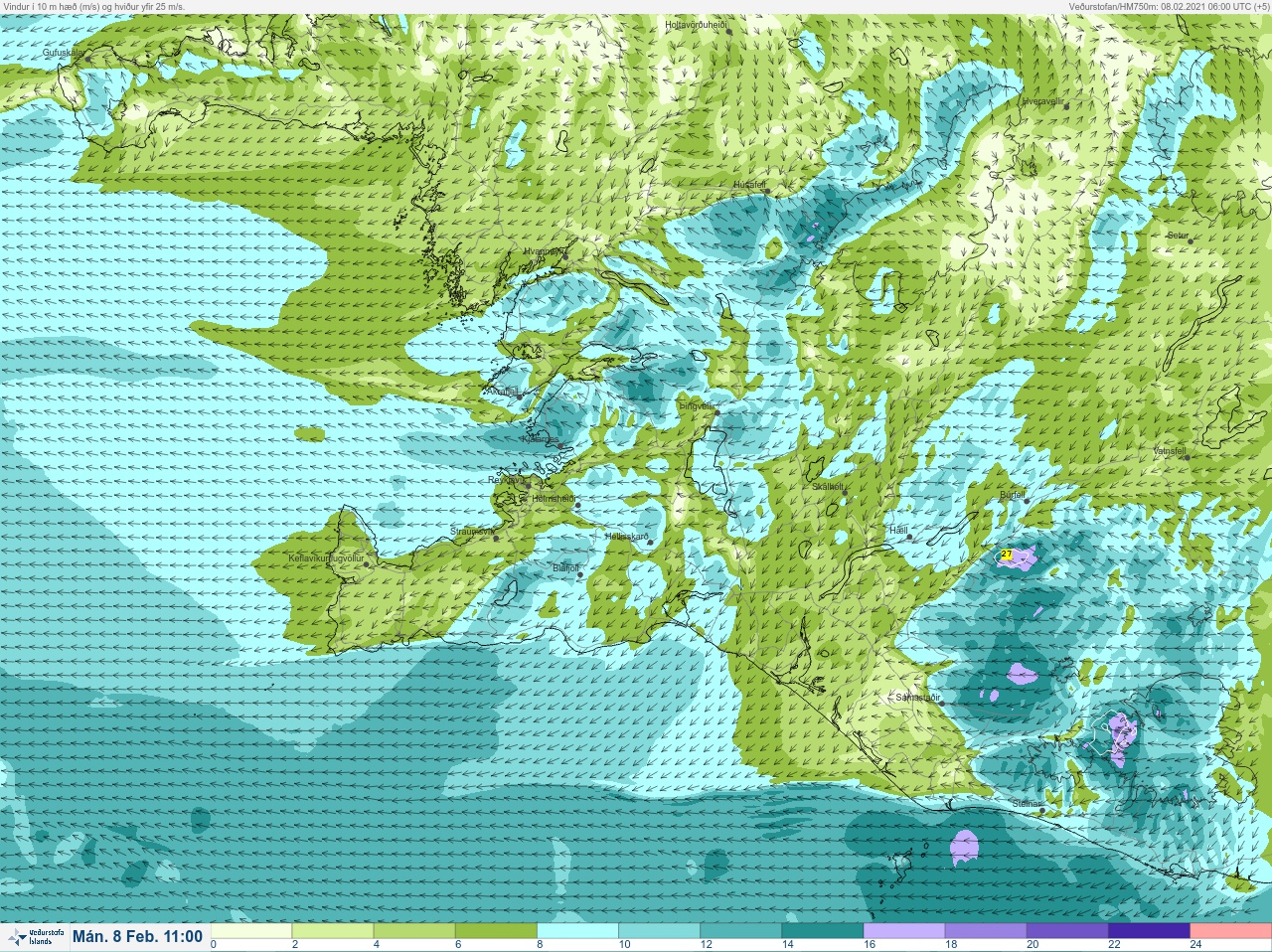Select the Akrafjall station label
The image size is (1272, 952).
click(502, 392)
